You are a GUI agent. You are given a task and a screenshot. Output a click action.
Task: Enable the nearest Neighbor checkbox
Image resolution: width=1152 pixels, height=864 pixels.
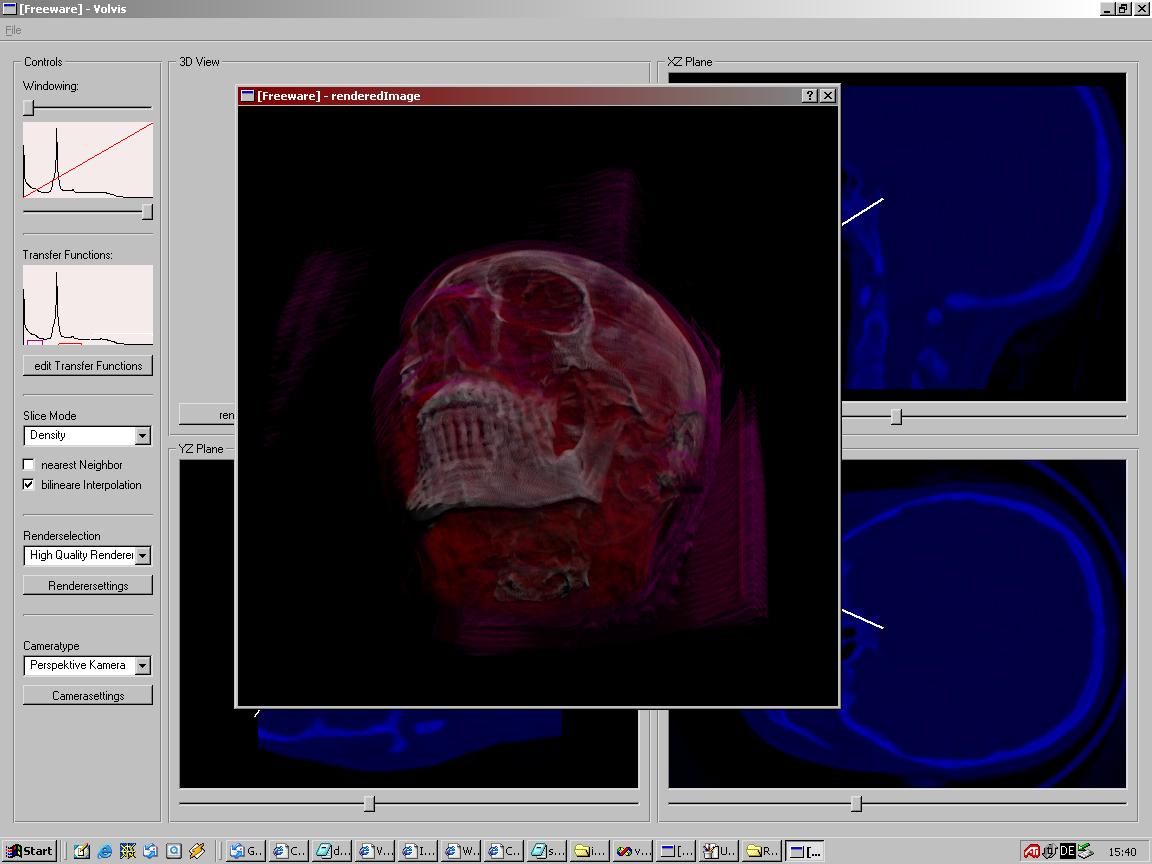tap(29, 465)
